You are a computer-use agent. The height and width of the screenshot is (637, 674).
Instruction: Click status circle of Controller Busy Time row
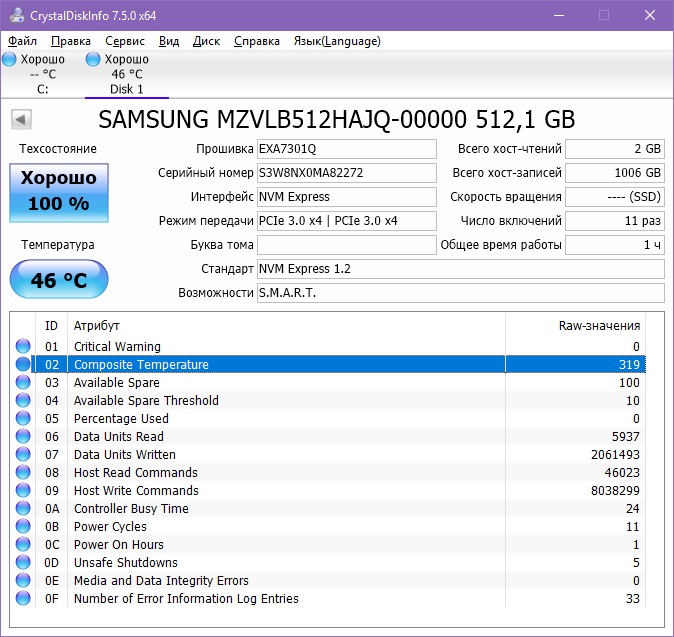[x=23, y=508]
